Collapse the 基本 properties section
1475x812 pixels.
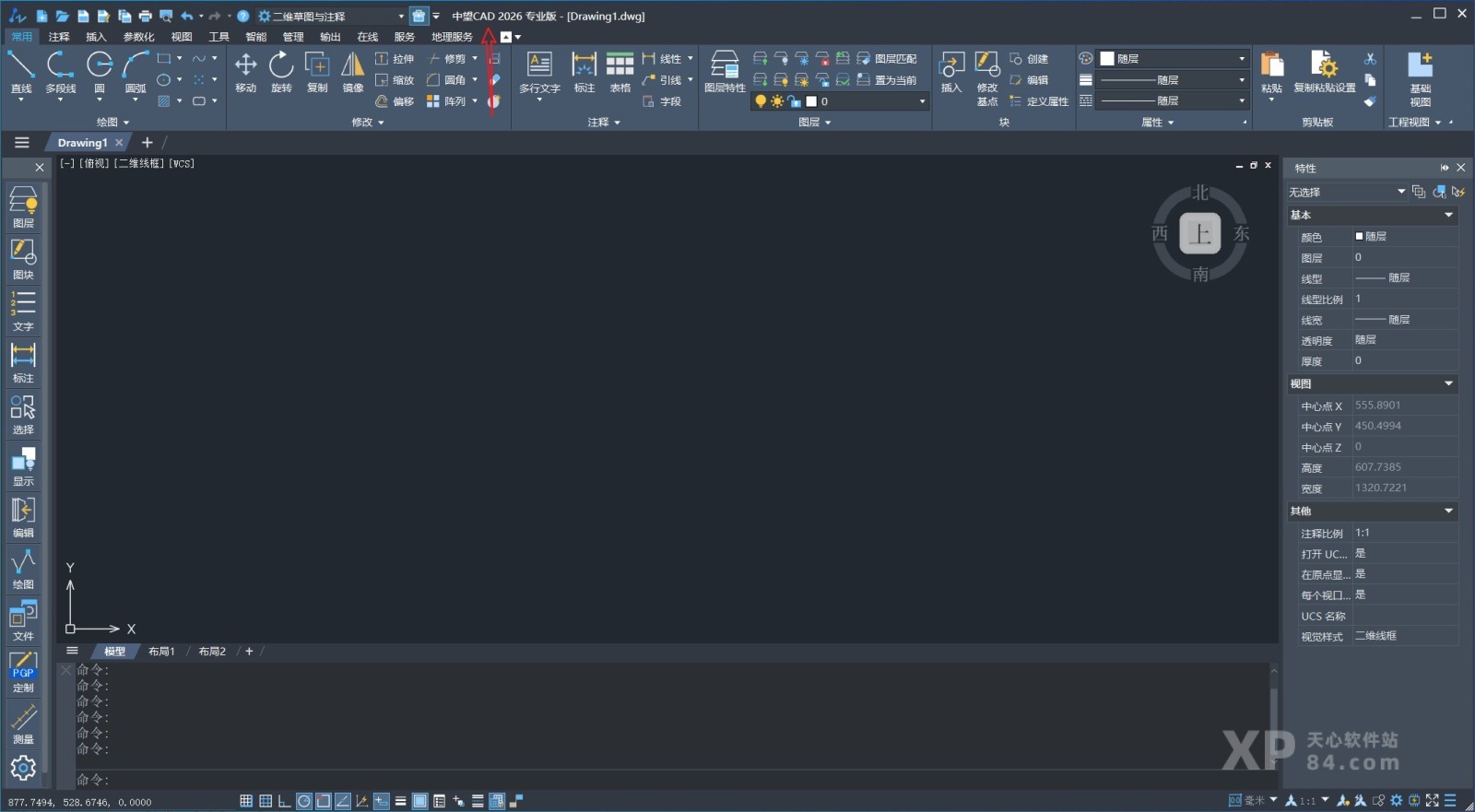1448,215
